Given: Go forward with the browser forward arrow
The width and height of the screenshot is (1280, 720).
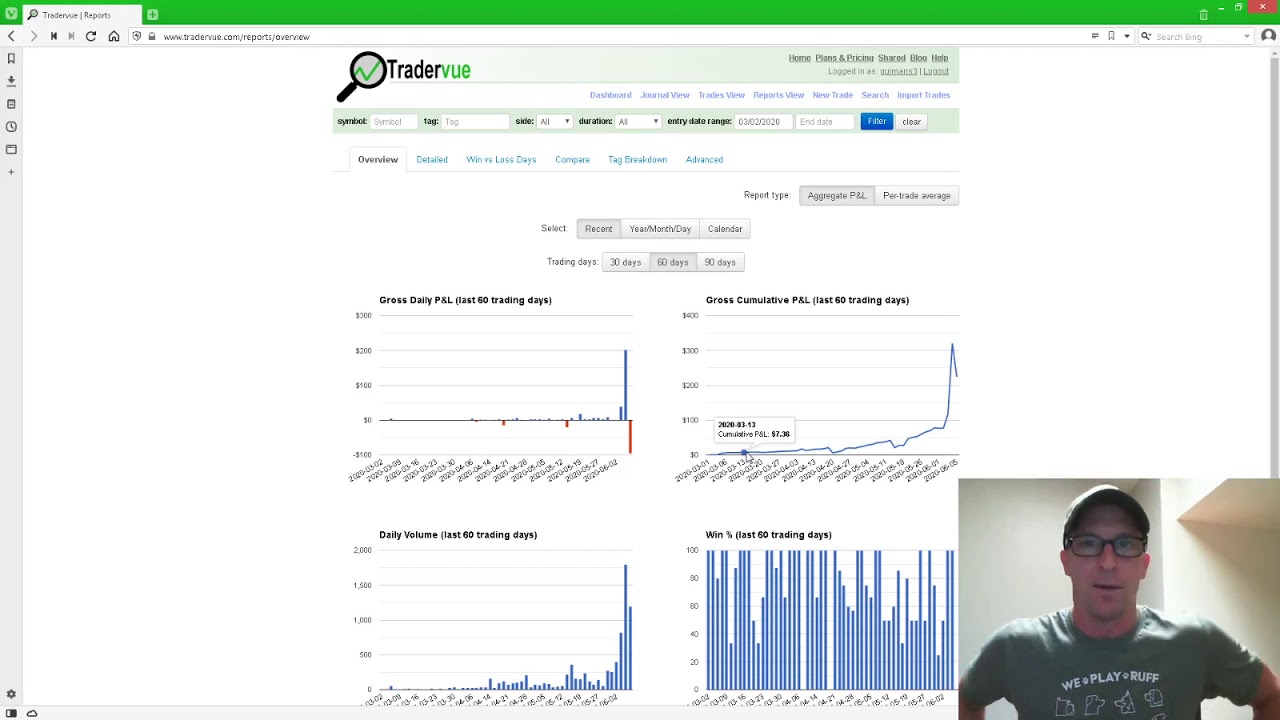Looking at the screenshot, I should point(33,36).
